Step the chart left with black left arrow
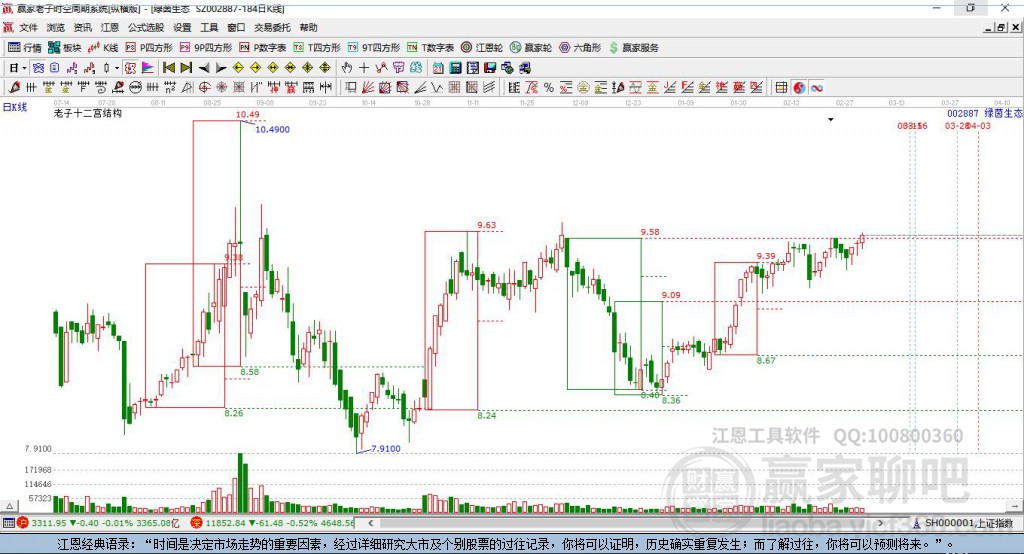This screenshot has height=554, width=1024. (204, 68)
